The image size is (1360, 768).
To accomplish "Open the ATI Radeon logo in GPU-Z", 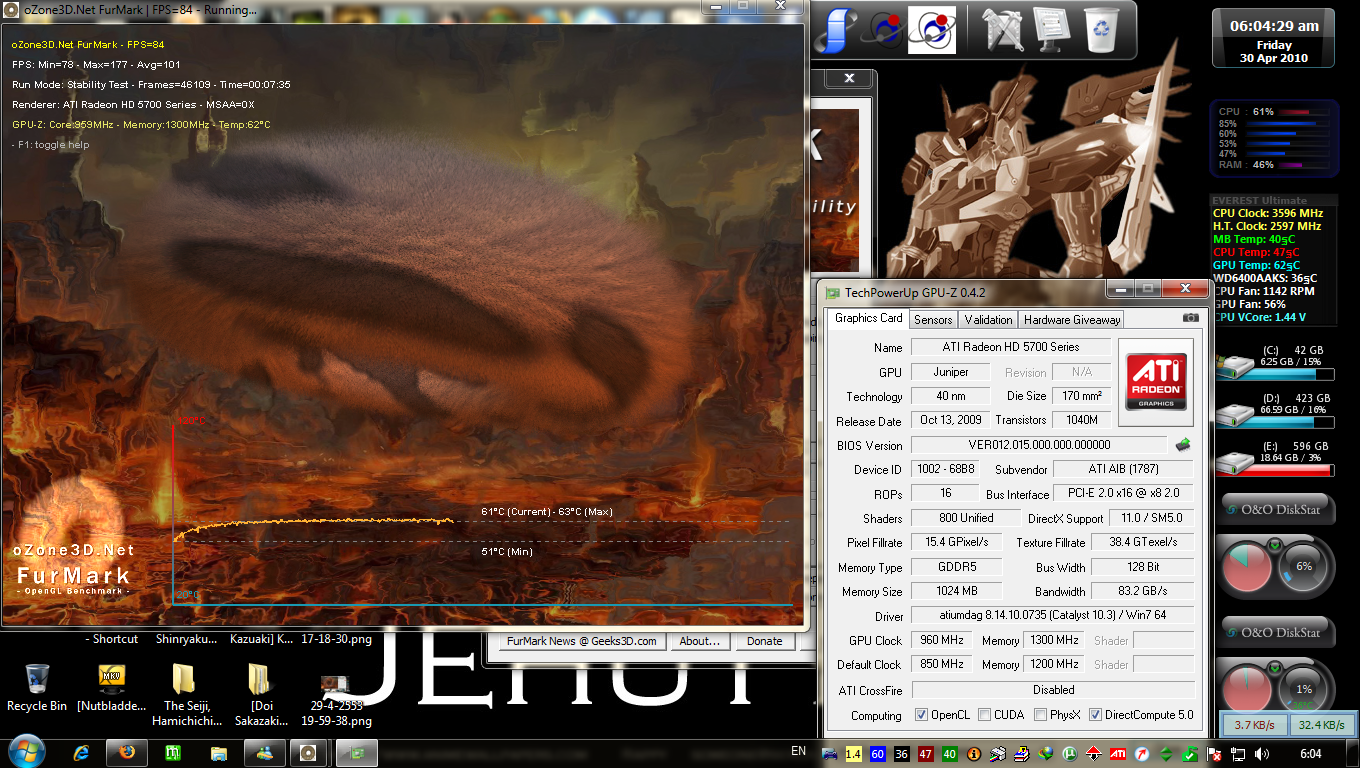I will (1156, 379).
